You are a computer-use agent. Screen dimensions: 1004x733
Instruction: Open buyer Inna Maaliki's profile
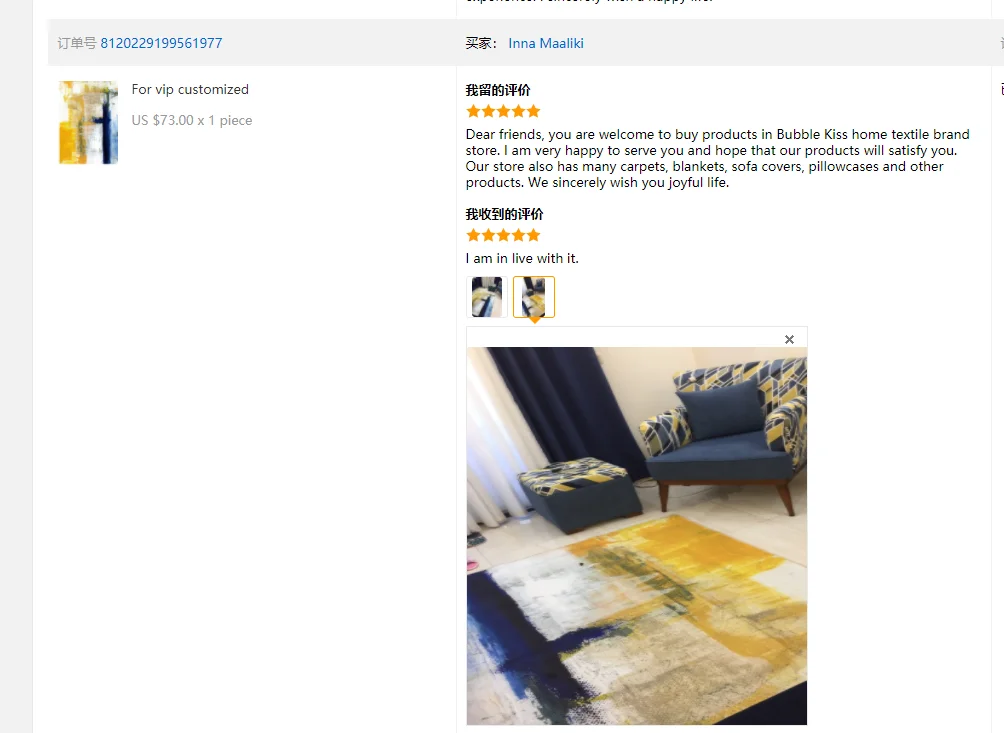tap(546, 43)
